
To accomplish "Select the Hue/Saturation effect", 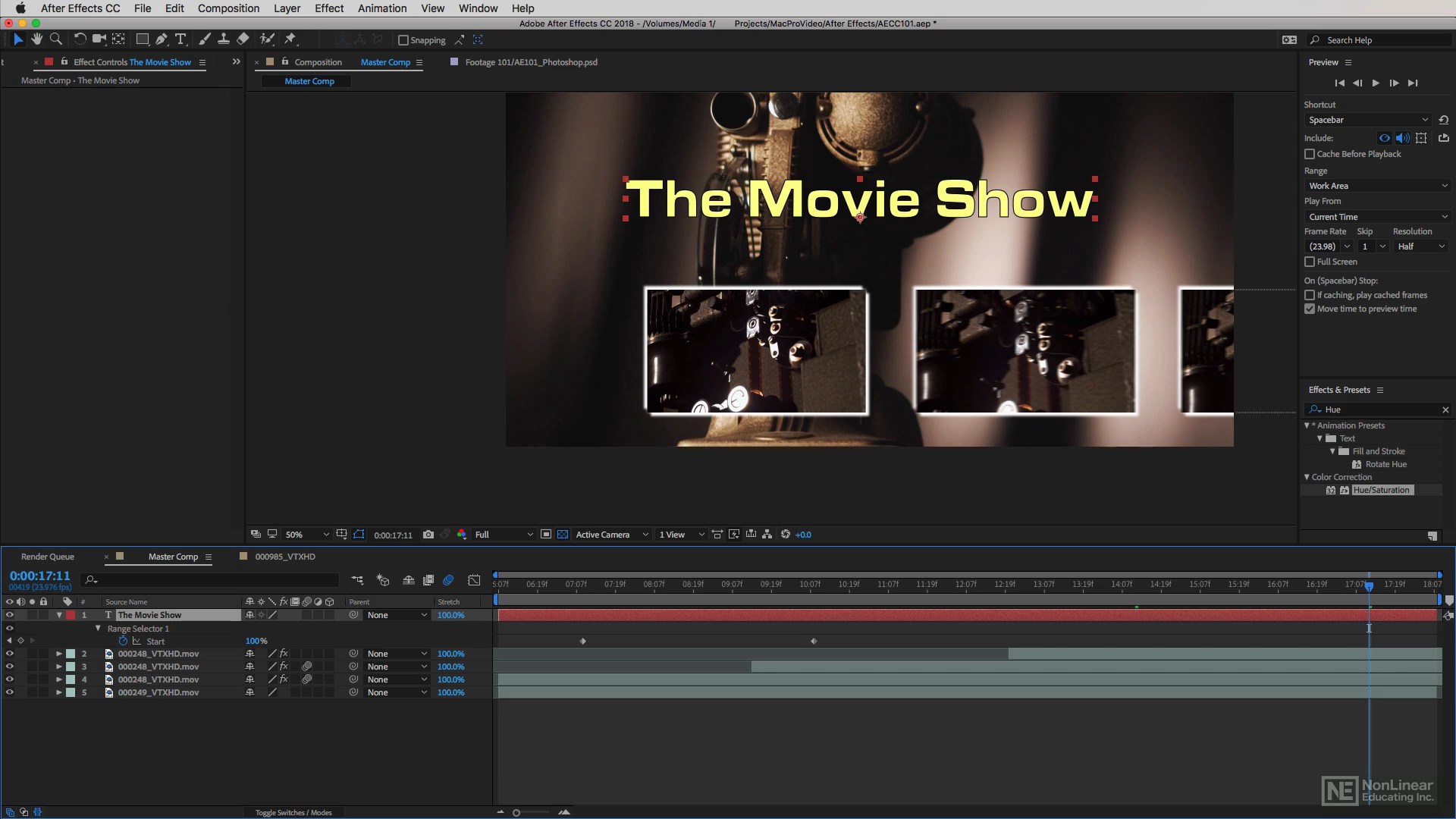I will (1381, 490).
